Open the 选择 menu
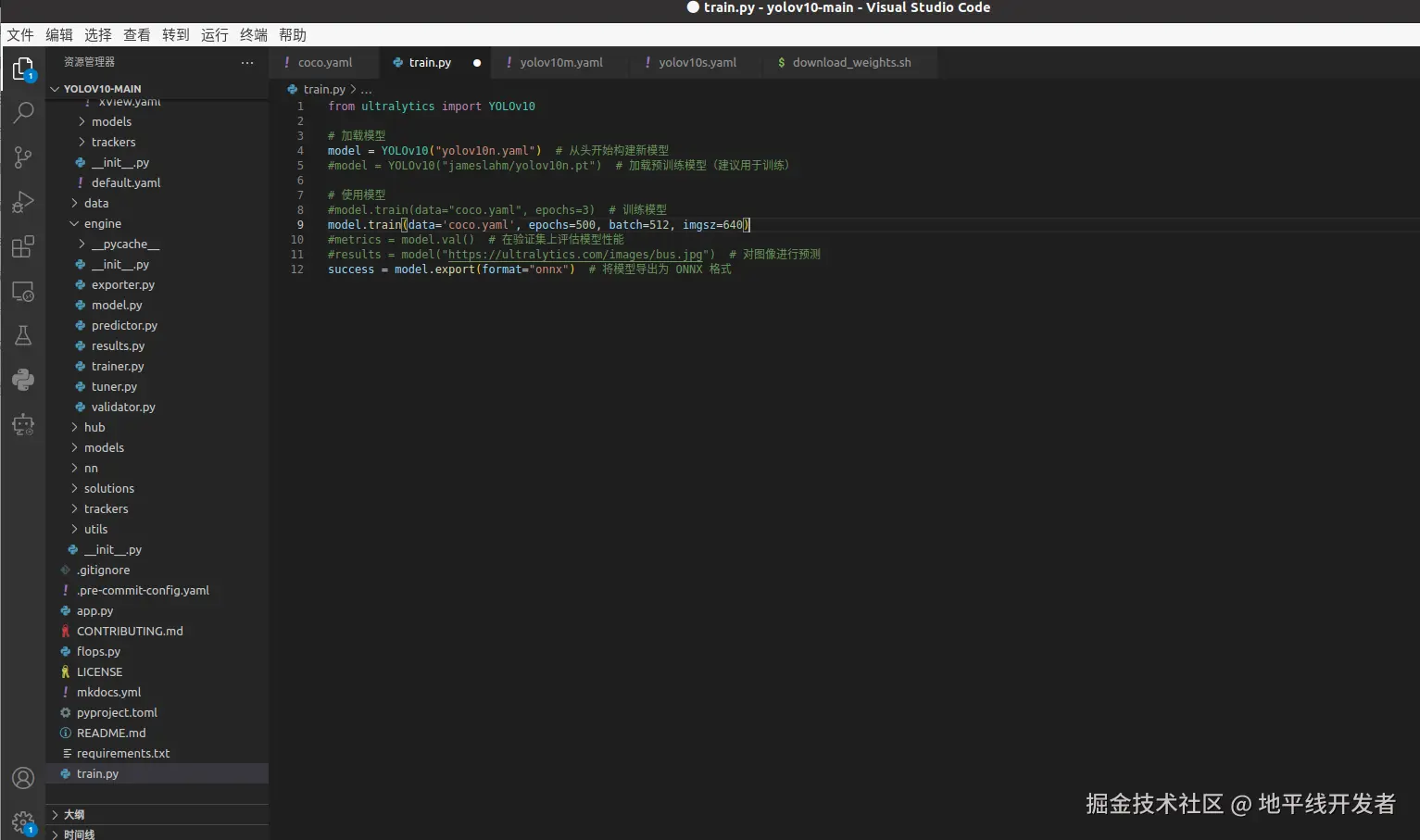The image size is (1420, 840). tap(98, 35)
